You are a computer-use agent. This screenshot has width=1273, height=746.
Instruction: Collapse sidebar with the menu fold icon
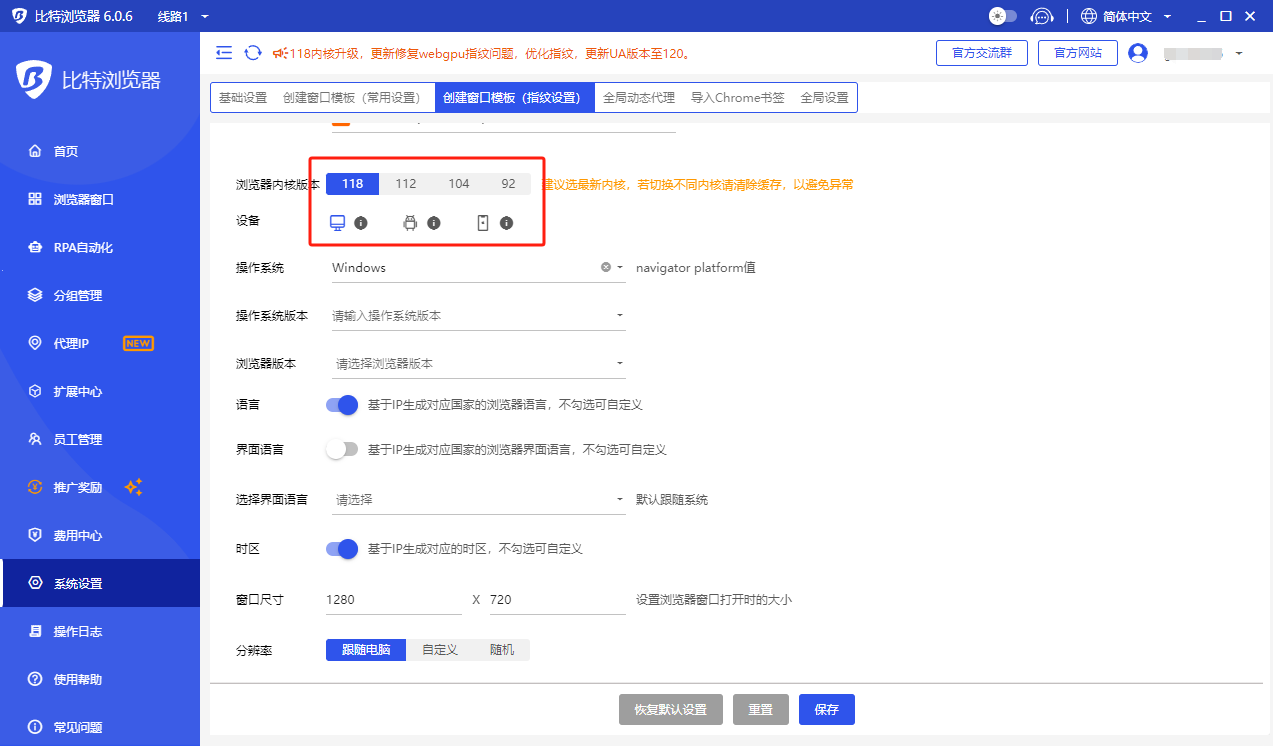[224, 53]
